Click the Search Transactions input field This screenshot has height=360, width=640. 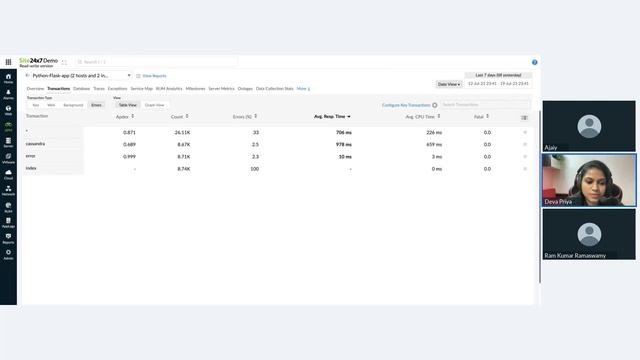485,105
